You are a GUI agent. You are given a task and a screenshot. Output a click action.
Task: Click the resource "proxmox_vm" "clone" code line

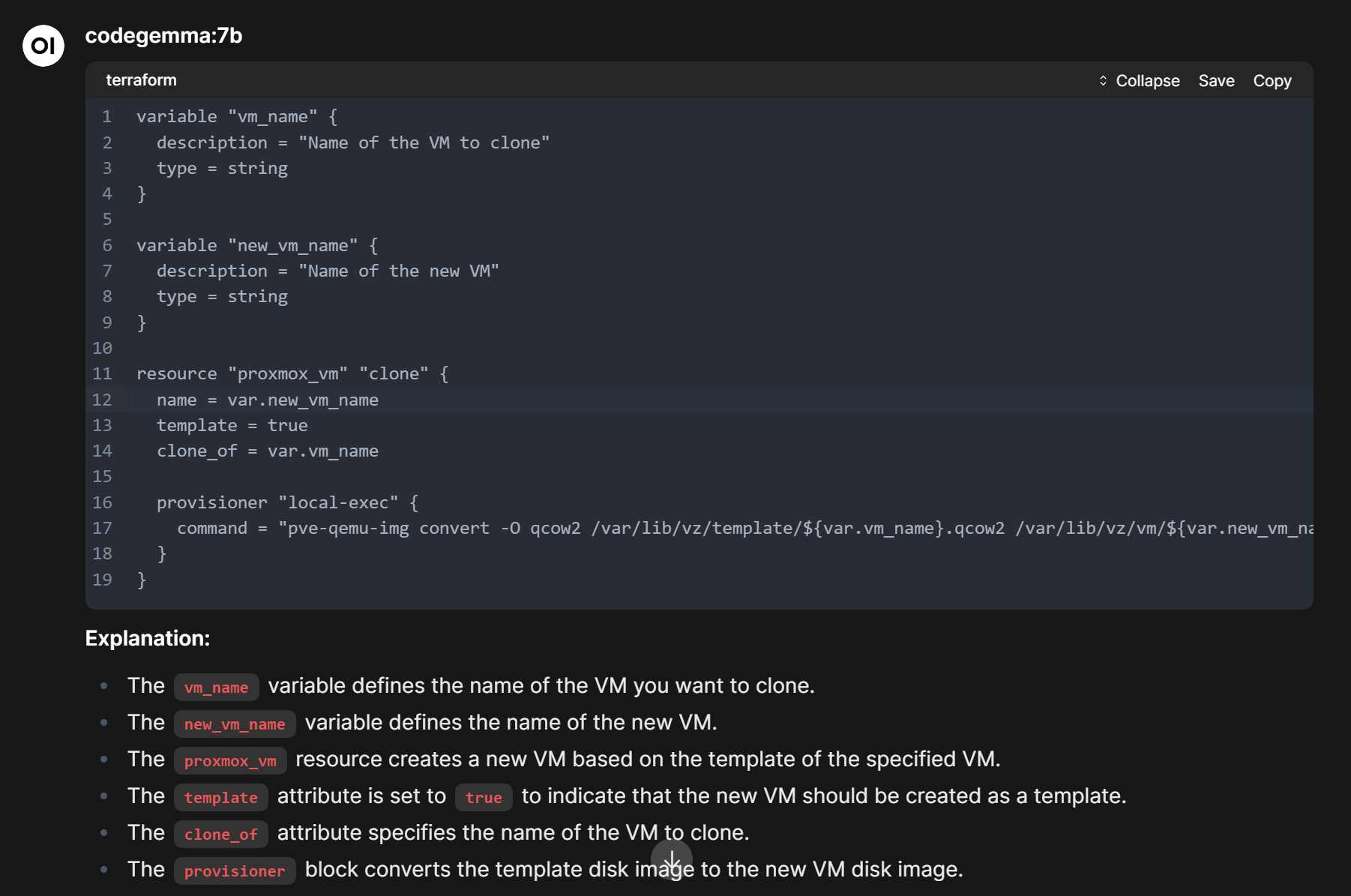click(292, 374)
